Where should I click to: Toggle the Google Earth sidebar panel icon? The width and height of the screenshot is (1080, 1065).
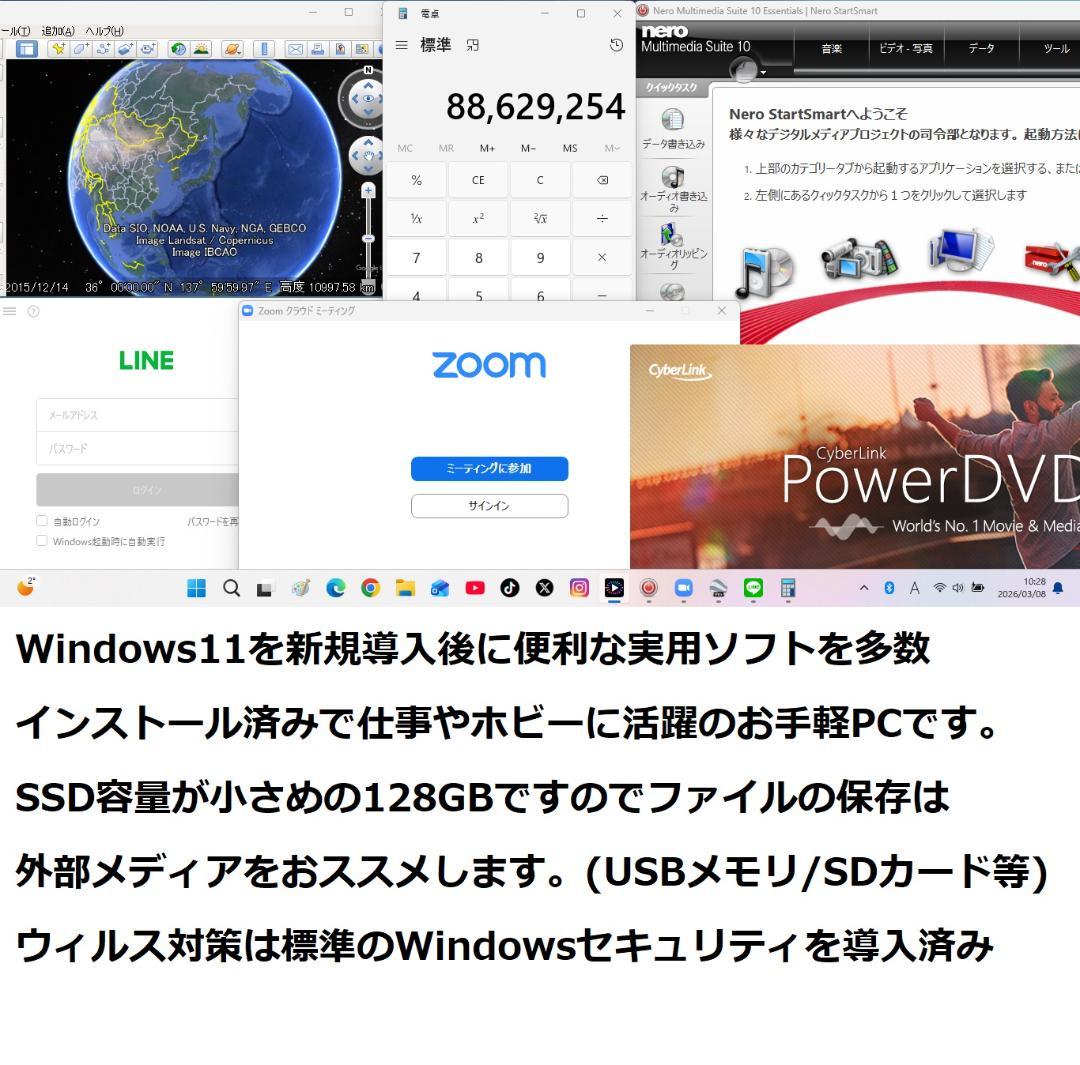click(27, 49)
